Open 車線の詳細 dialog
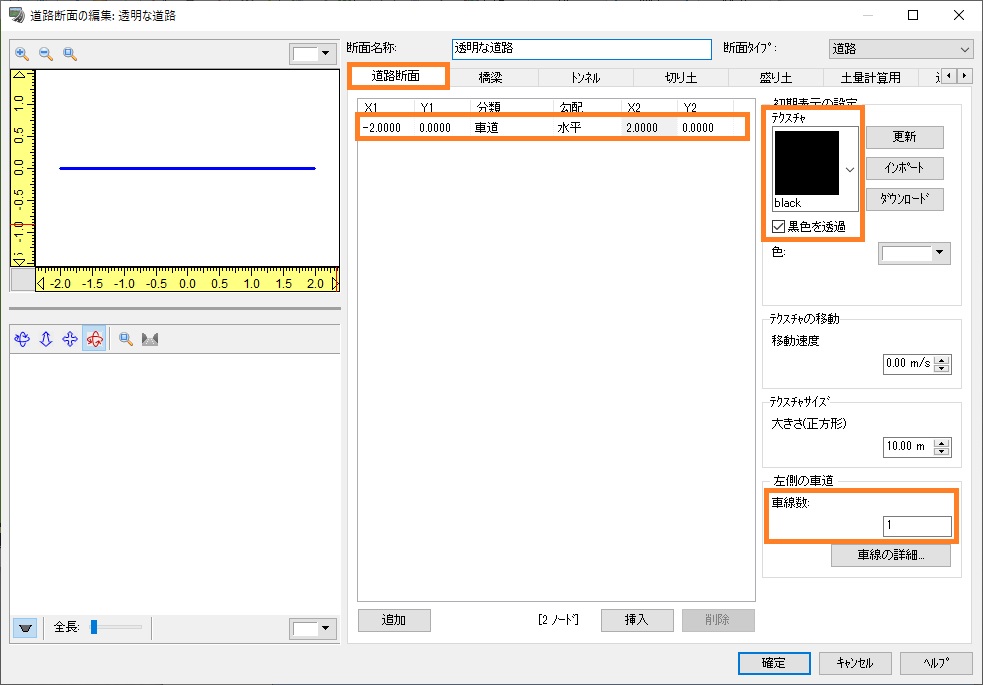The image size is (983, 685). point(891,555)
